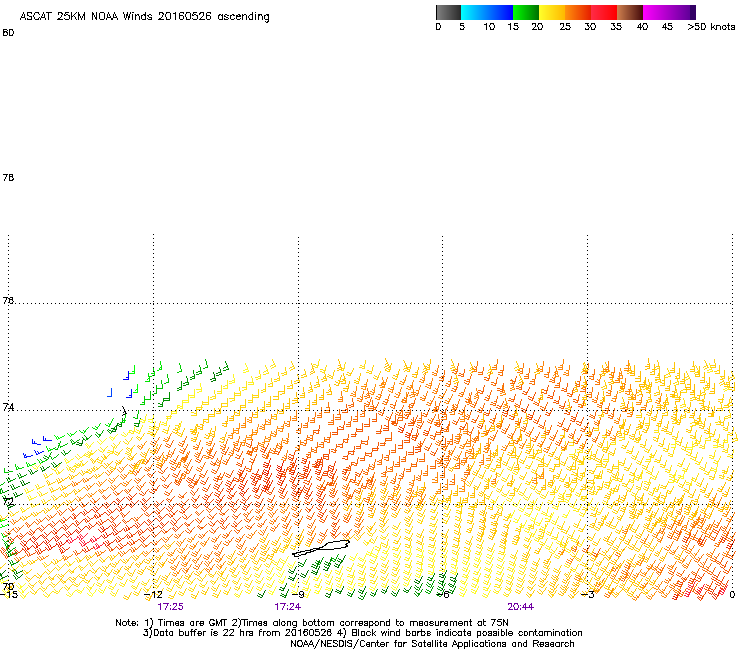The height and width of the screenshot is (650, 740).
Task: Click the red 30-35 knots color band
Action: (x=604, y=12)
